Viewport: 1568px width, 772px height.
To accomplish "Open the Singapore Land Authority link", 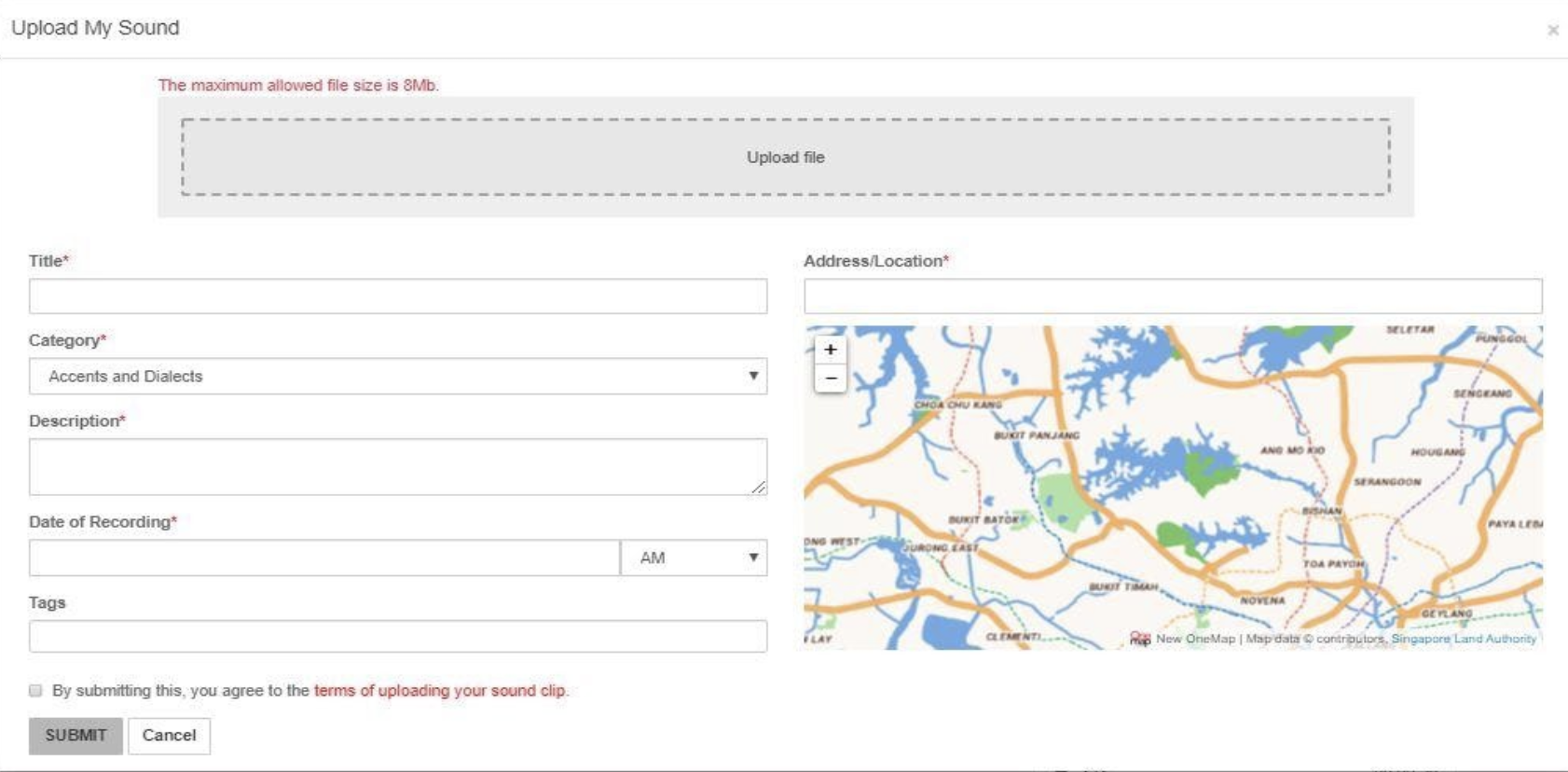I will point(1464,639).
